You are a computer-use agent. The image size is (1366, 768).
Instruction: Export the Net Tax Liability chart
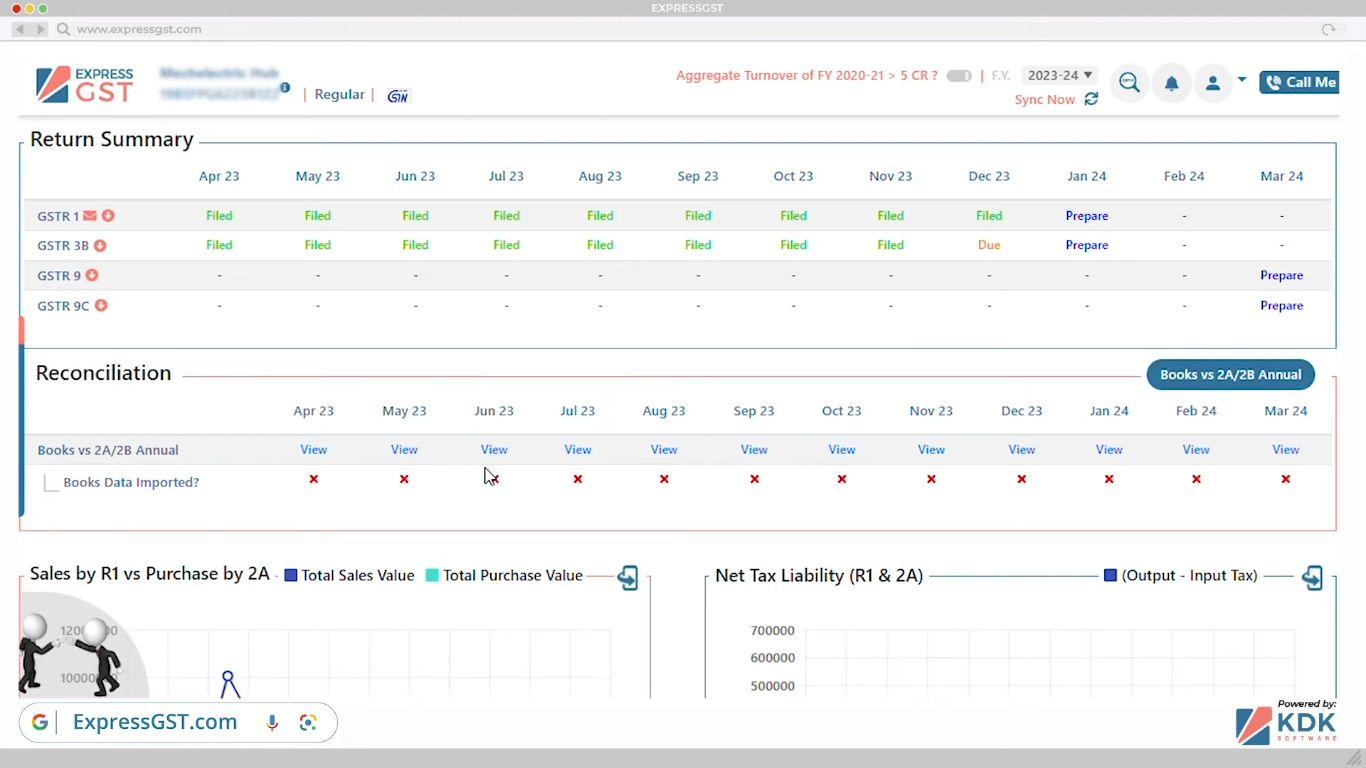pos(1312,577)
